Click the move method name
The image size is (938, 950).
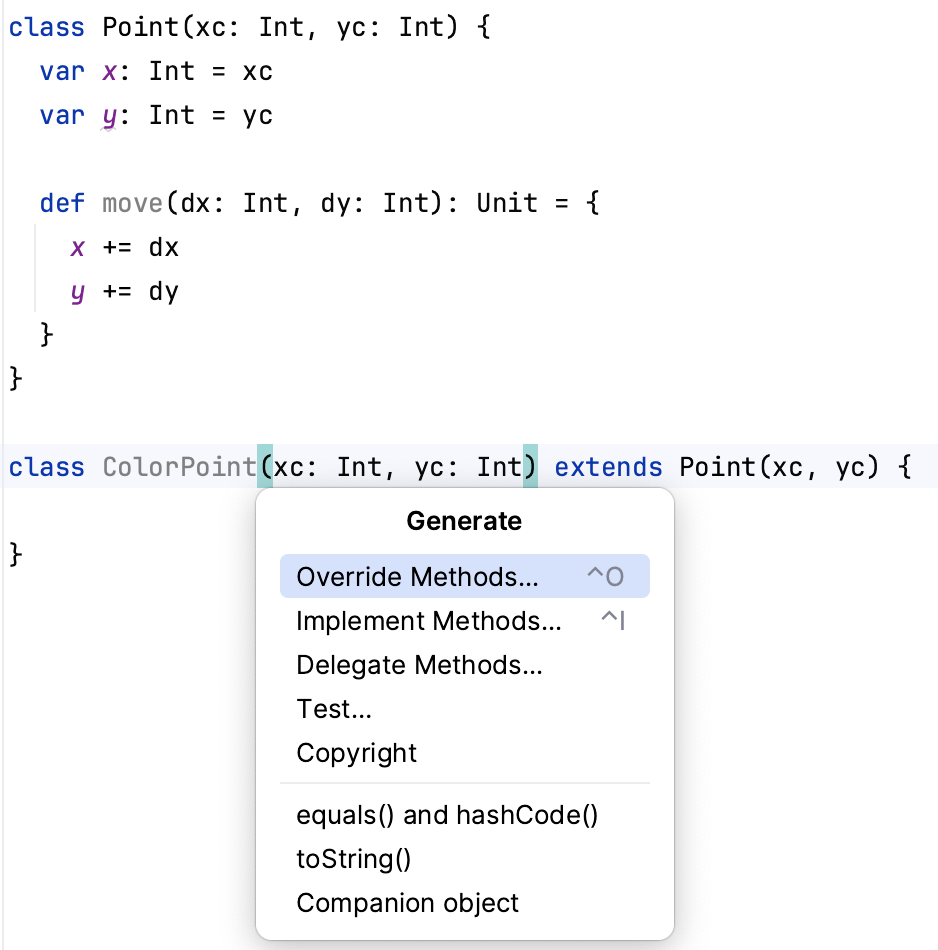[x=133, y=203]
